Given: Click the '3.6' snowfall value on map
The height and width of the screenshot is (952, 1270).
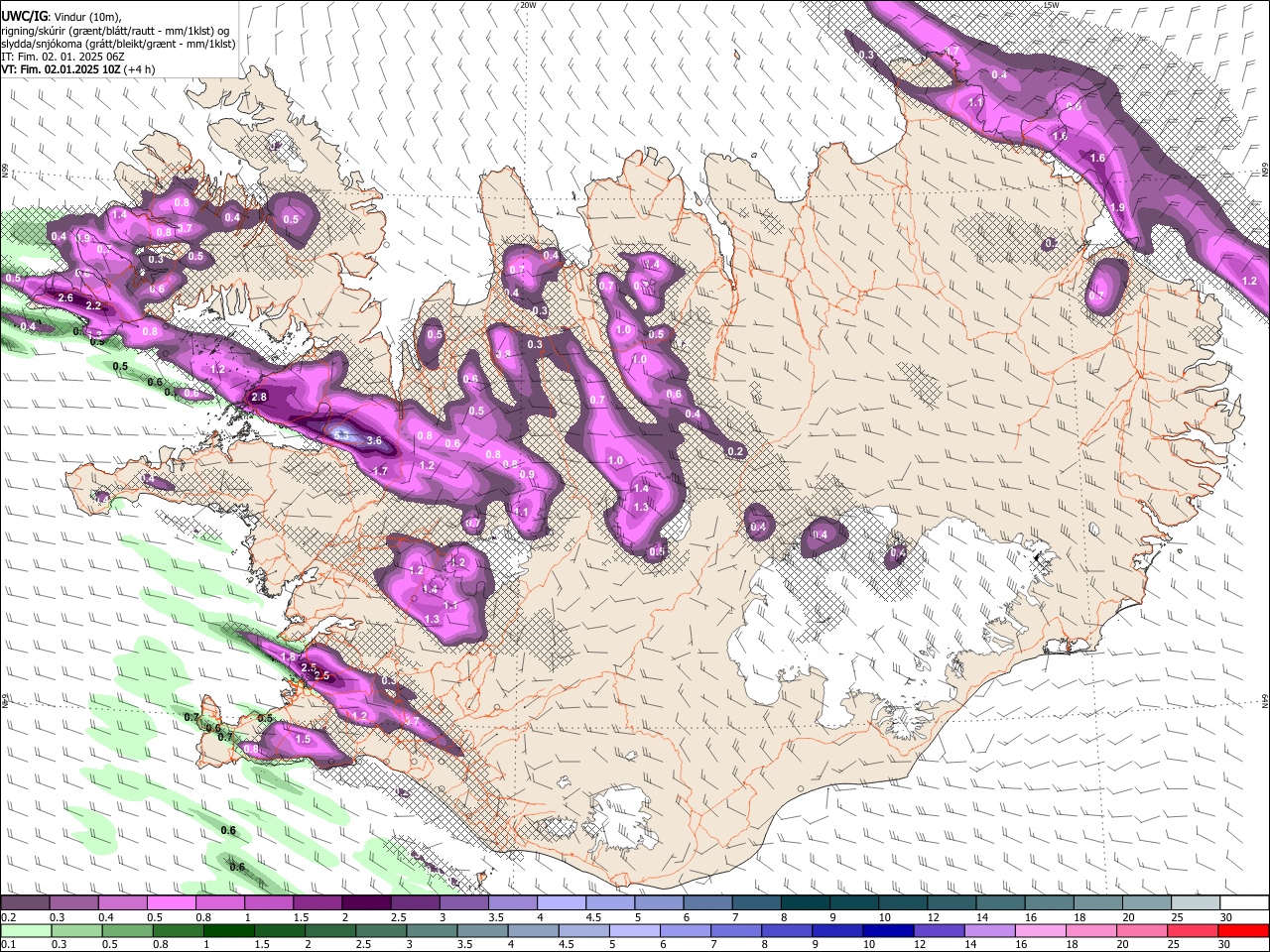Looking at the screenshot, I should (374, 440).
